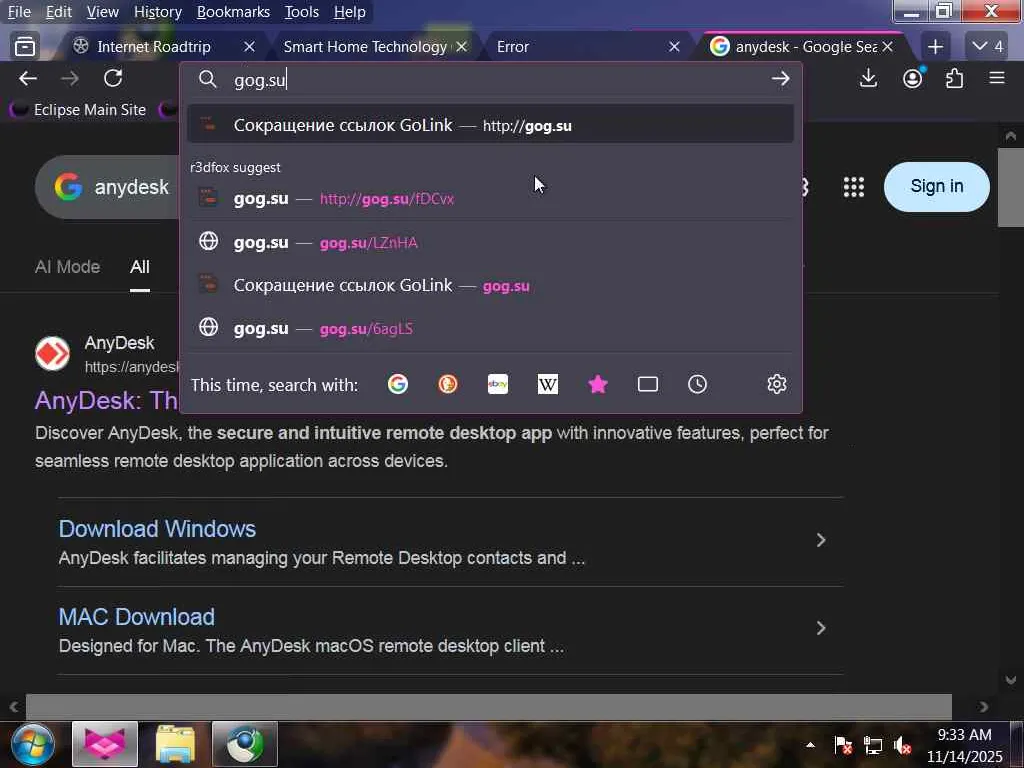Close the Internet Roadtrip tab
The height and width of the screenshot is (768, 1024).
[x=249, y=46]
